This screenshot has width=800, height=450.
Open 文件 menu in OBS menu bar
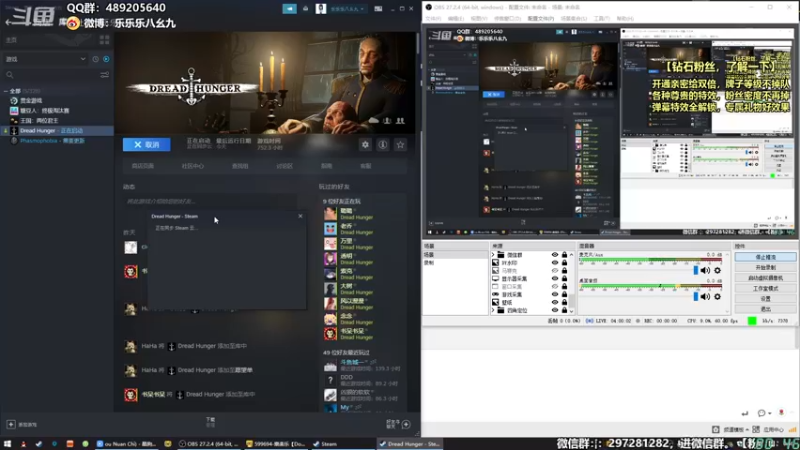tap(433, 18)
